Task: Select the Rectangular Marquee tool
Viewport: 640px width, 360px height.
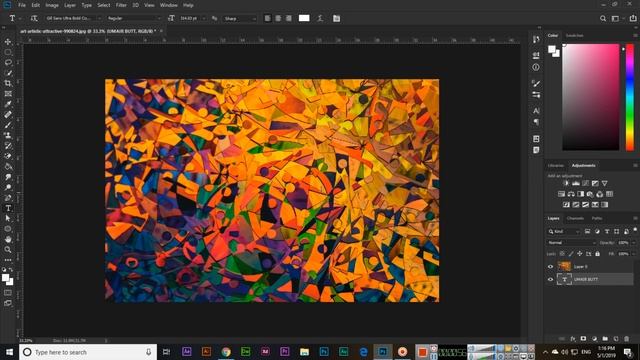Action: pos(8,52)
